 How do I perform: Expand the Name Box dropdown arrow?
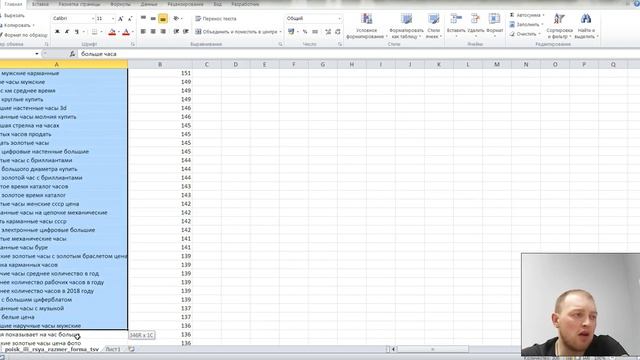coord(37,54)
